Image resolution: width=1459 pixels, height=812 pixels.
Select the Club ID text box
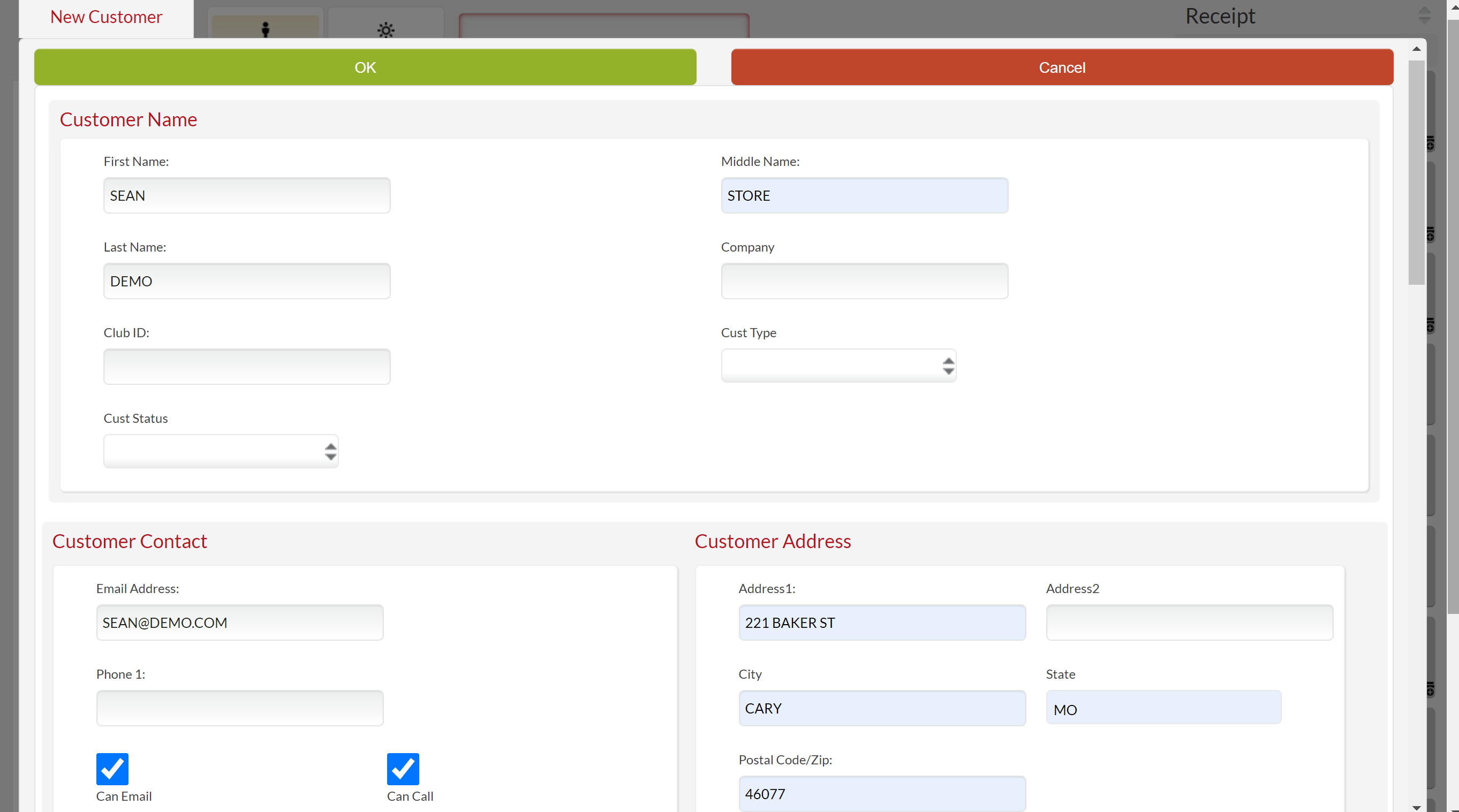247,367
